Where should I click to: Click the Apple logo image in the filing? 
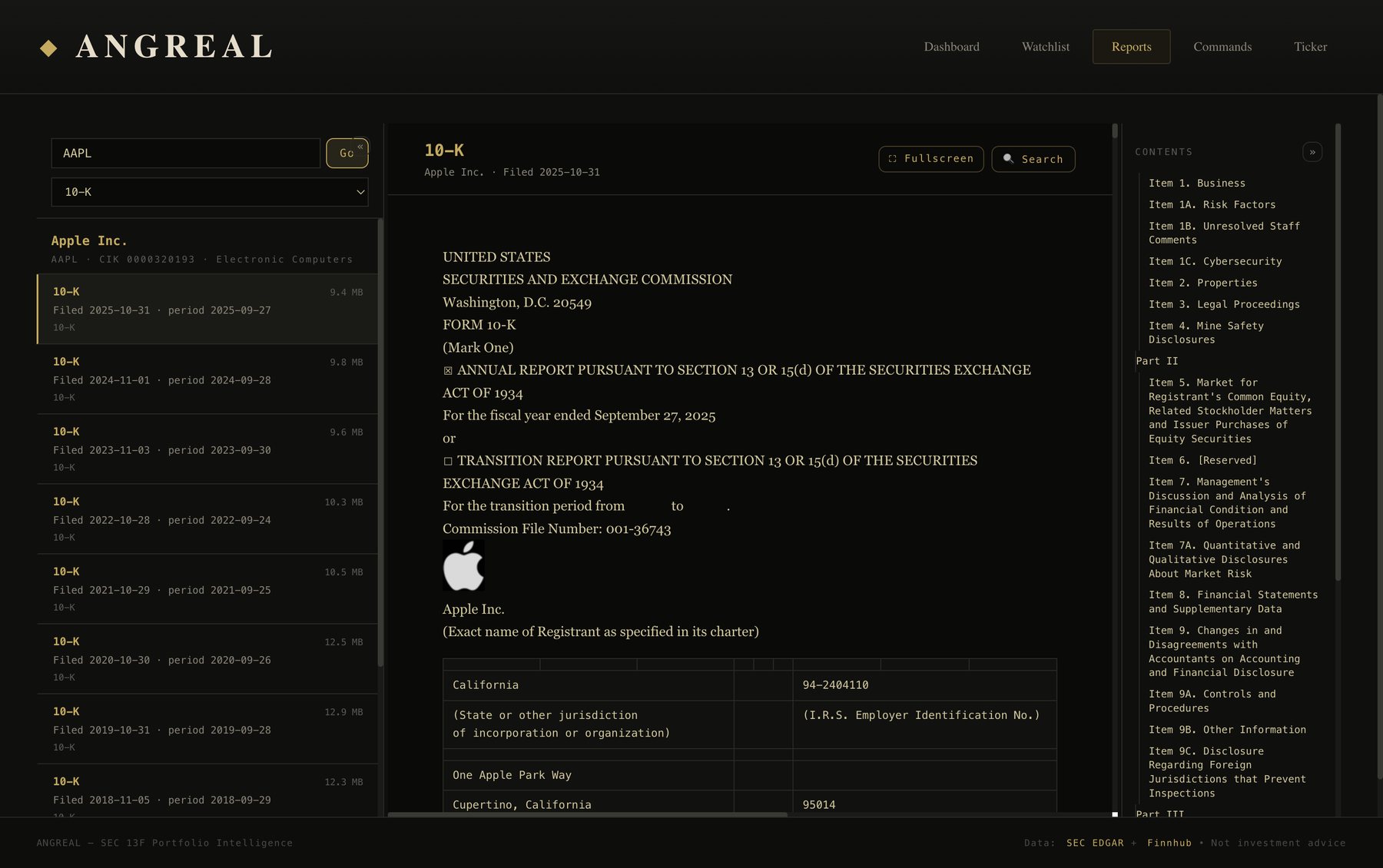(463, 565)
